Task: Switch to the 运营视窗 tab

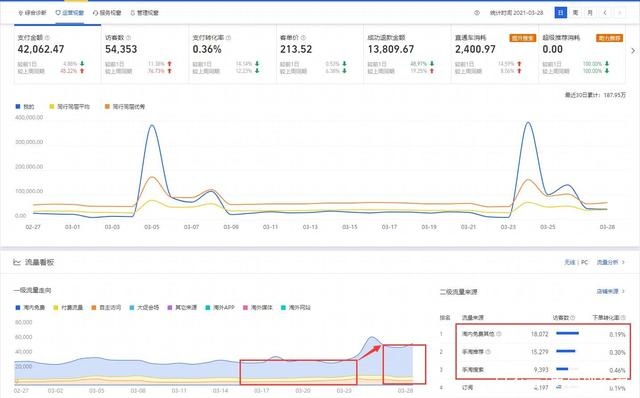Action: (x=70, y=13)
